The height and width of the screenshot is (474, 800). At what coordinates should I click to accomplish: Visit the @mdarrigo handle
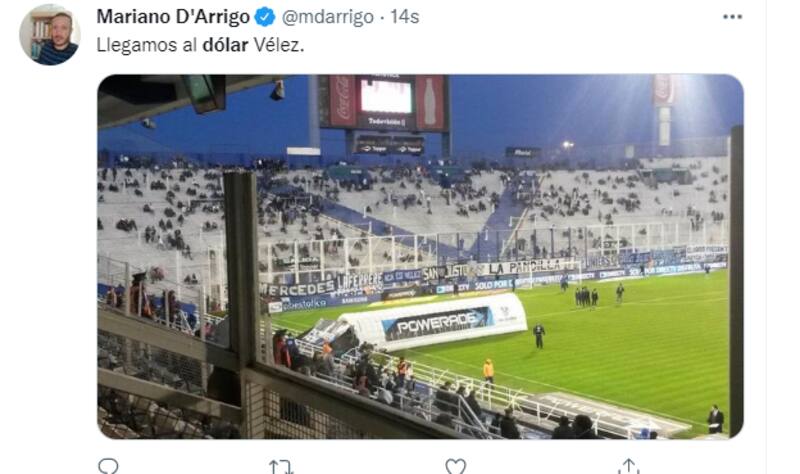point(328,17)
